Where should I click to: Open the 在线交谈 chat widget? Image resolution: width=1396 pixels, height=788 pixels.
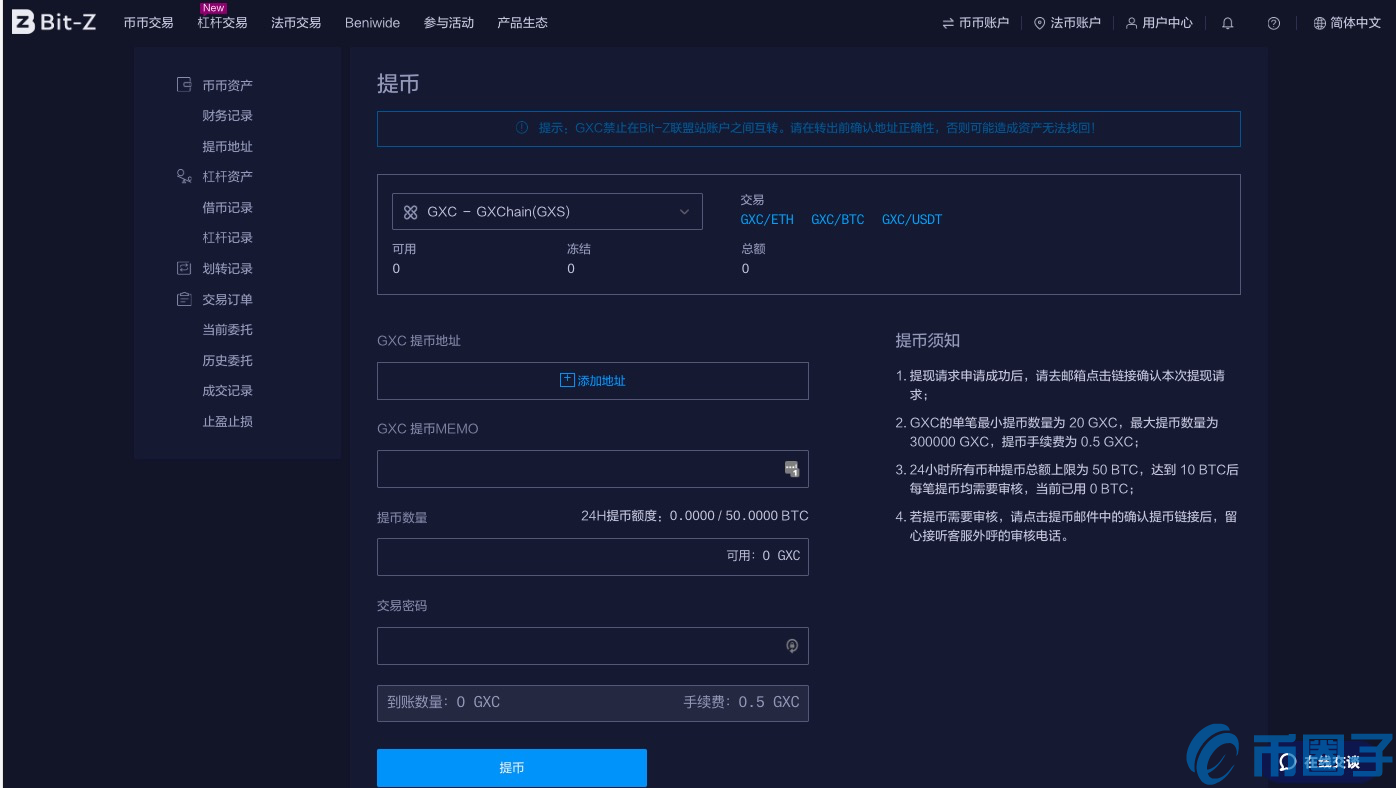[1319, 763]
